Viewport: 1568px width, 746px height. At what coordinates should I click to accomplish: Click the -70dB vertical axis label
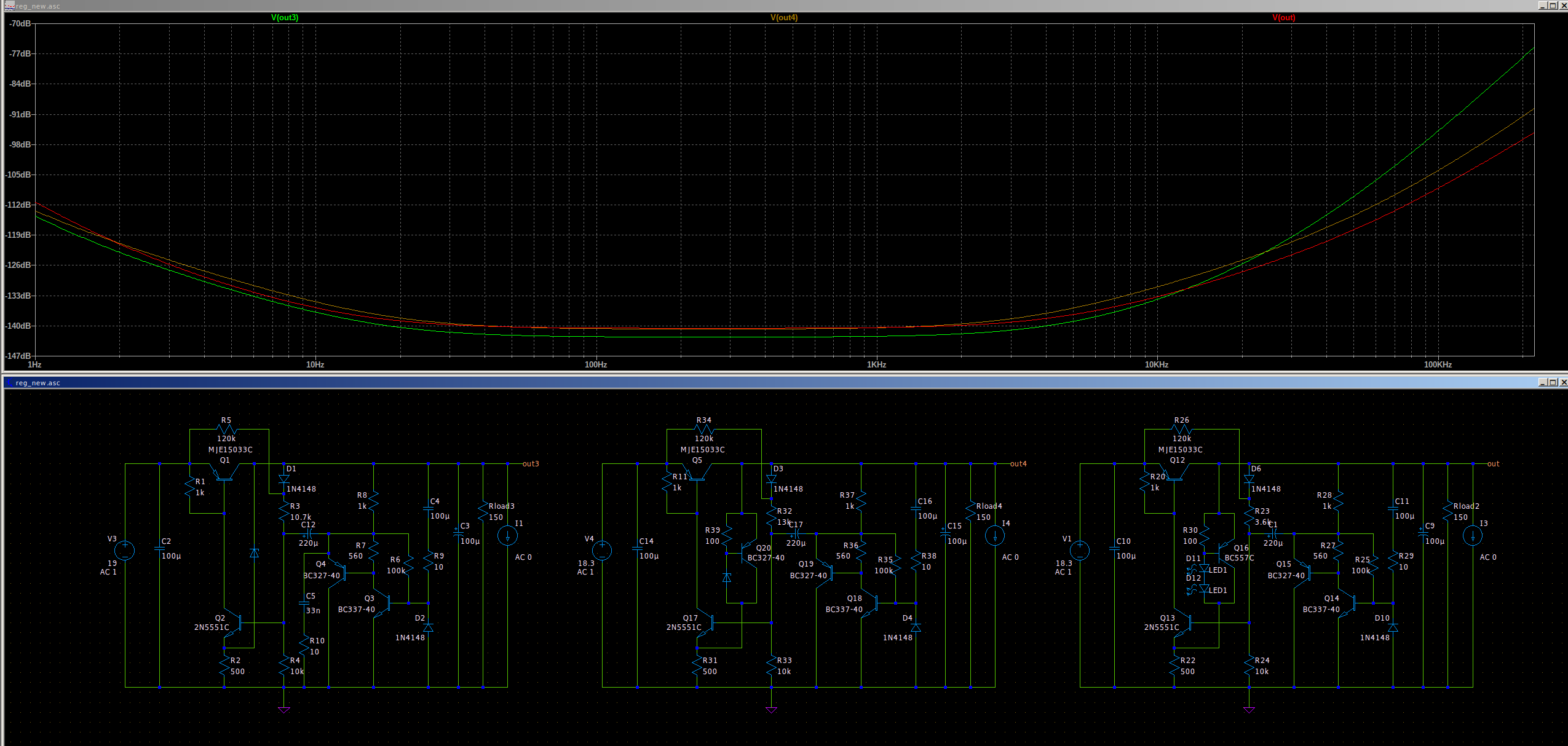tap(20, 23)
